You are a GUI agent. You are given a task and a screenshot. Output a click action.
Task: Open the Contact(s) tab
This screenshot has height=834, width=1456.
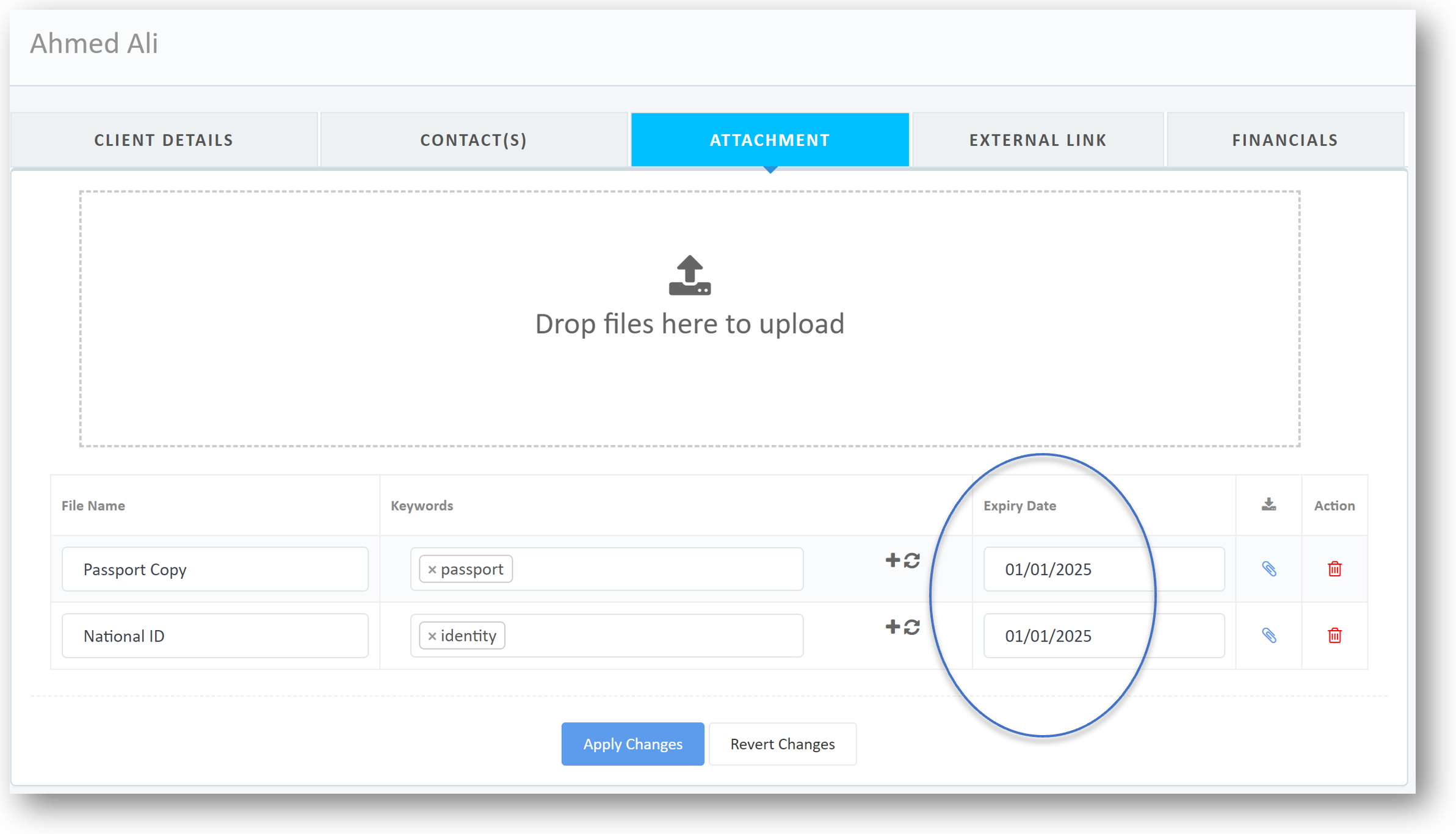coord(474,140)
